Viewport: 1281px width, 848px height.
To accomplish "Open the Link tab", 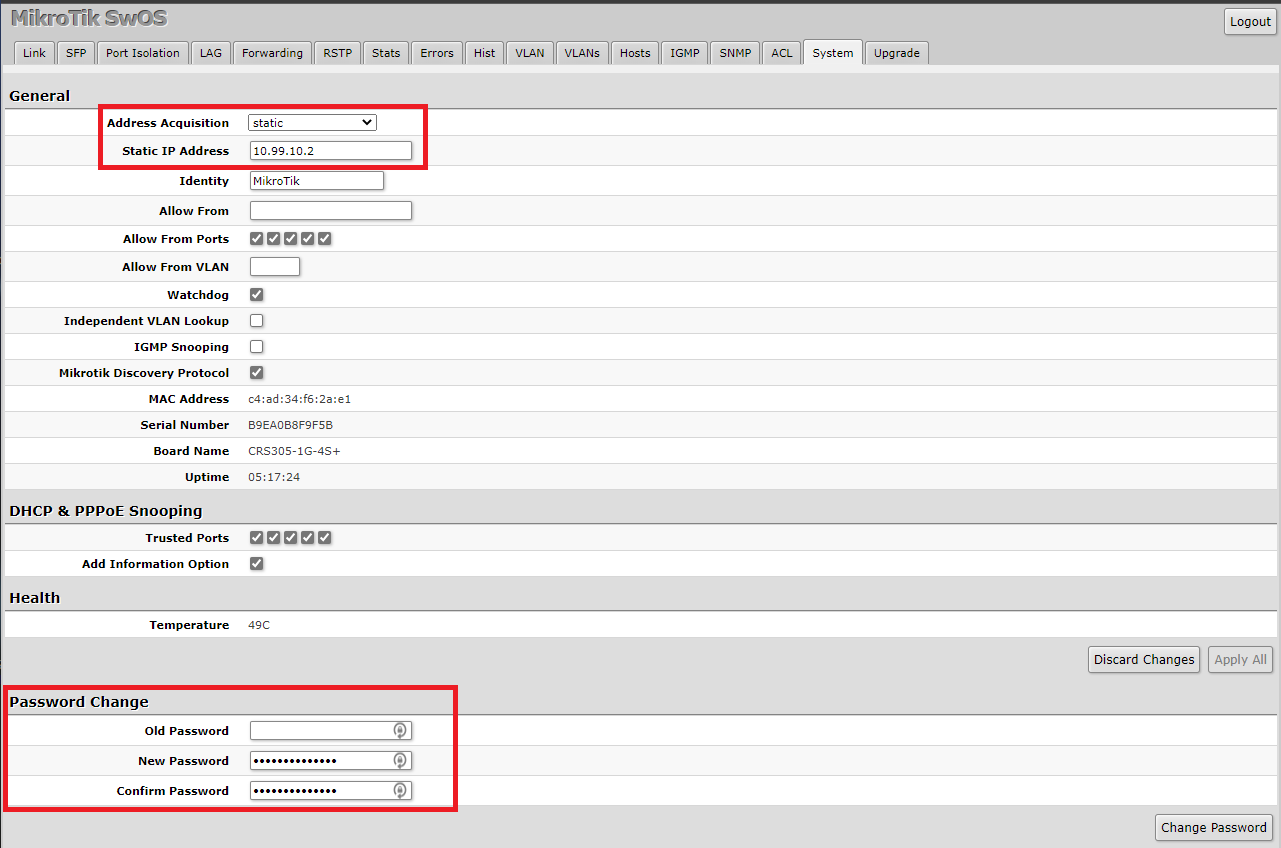I will pyautogui.click(x=34, y=53).
